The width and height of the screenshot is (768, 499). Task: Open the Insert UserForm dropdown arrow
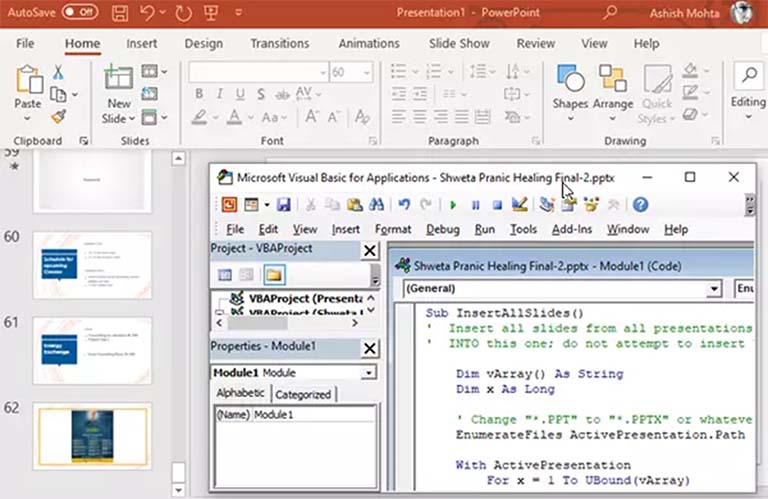click(x=267, y=205)
